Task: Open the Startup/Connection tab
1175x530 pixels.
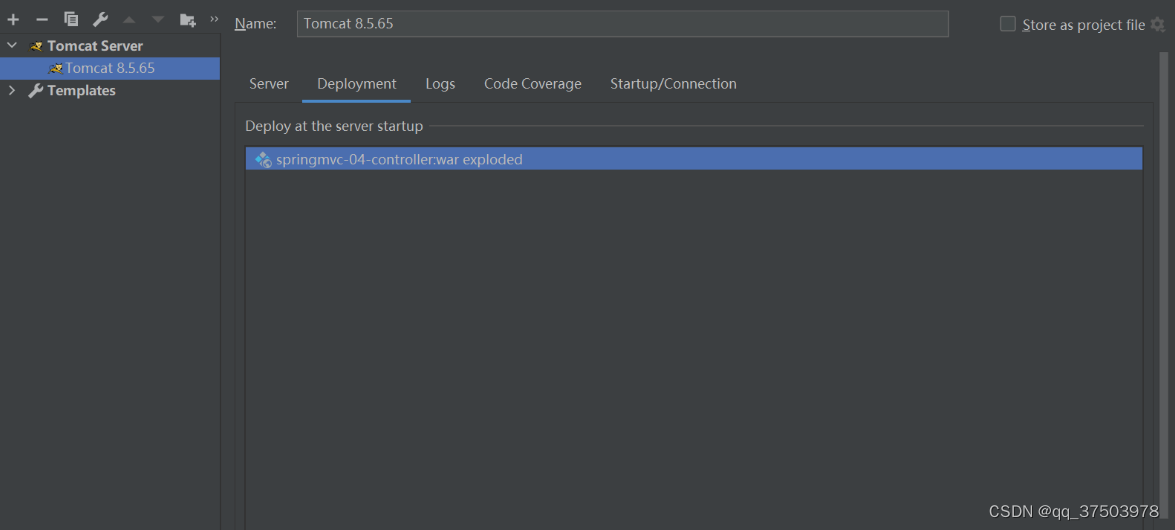Action: pyautogui.click(x=673, y=84)
